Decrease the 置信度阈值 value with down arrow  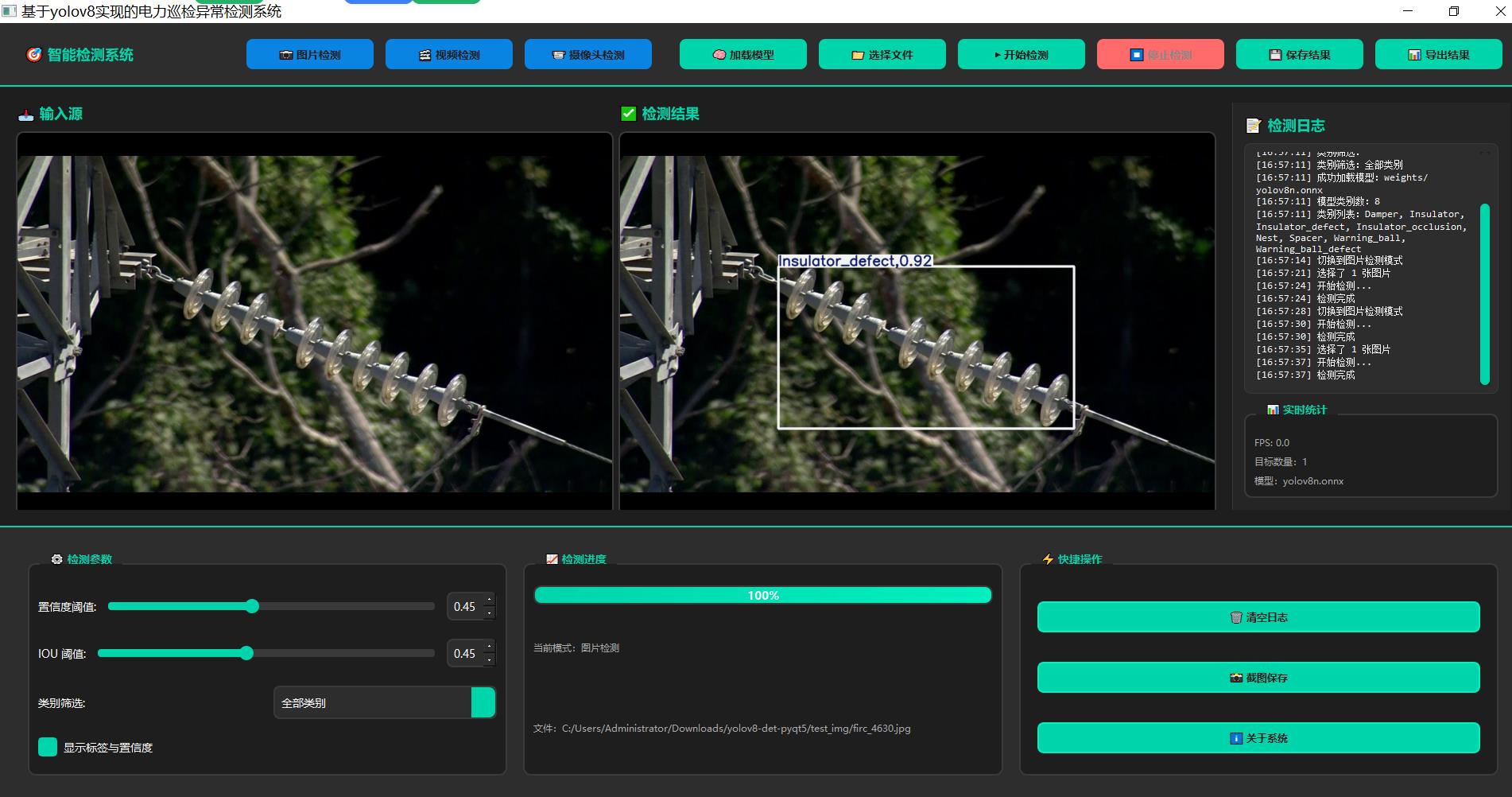pos(489,613)
